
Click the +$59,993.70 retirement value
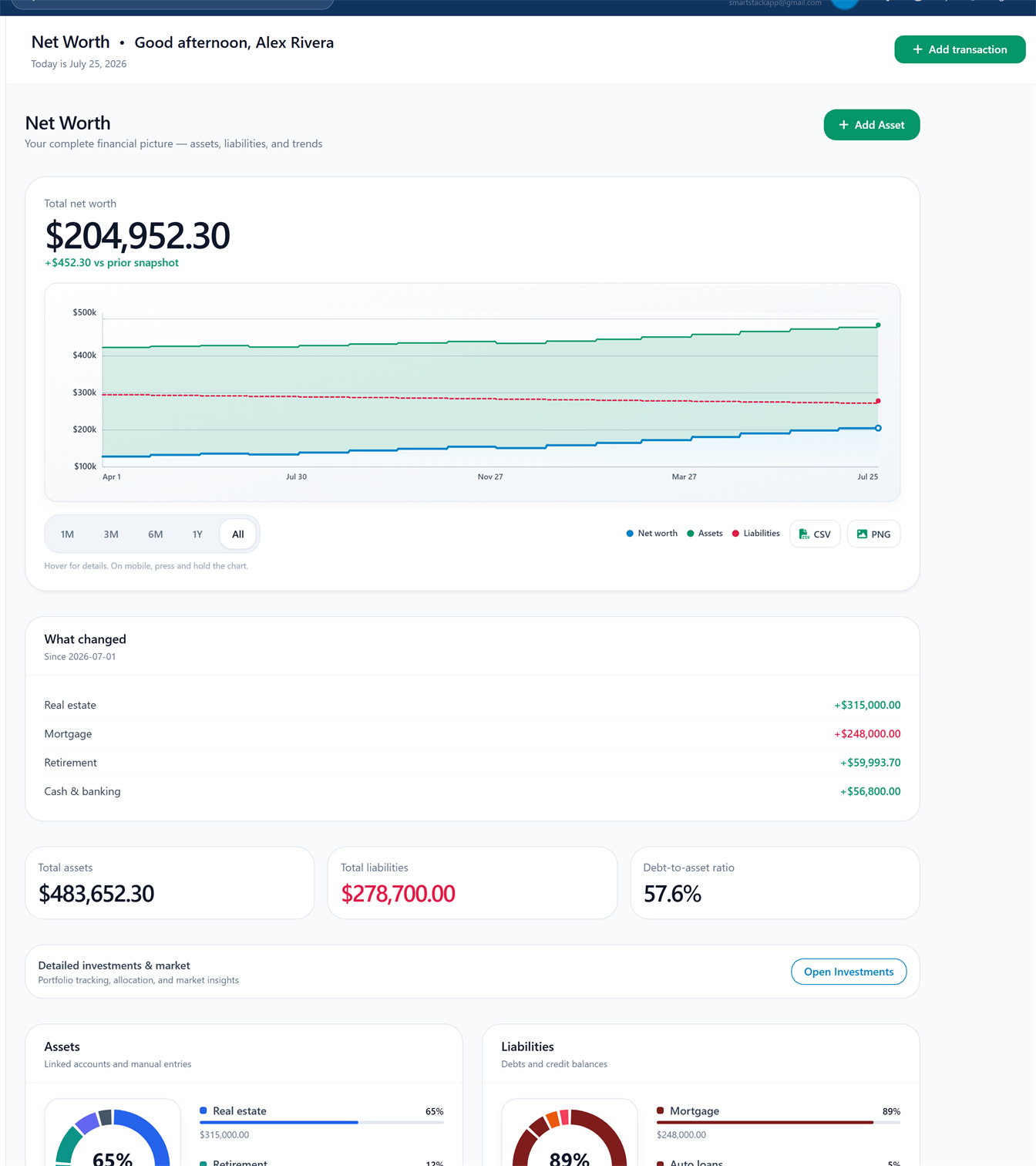(870, 763)
